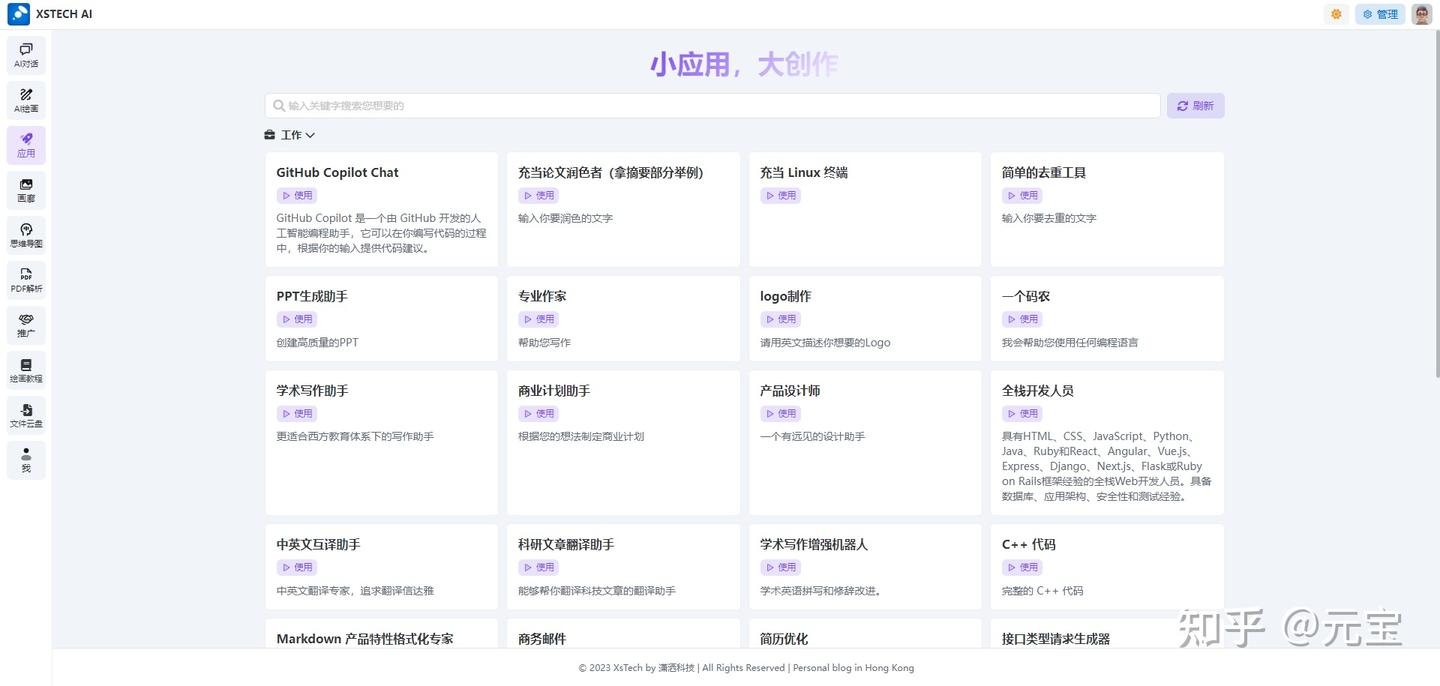Viewport: 1440px width, 686px height.
Task: Click the 刷新 refresh button
Action: [x=1195, y=106]
